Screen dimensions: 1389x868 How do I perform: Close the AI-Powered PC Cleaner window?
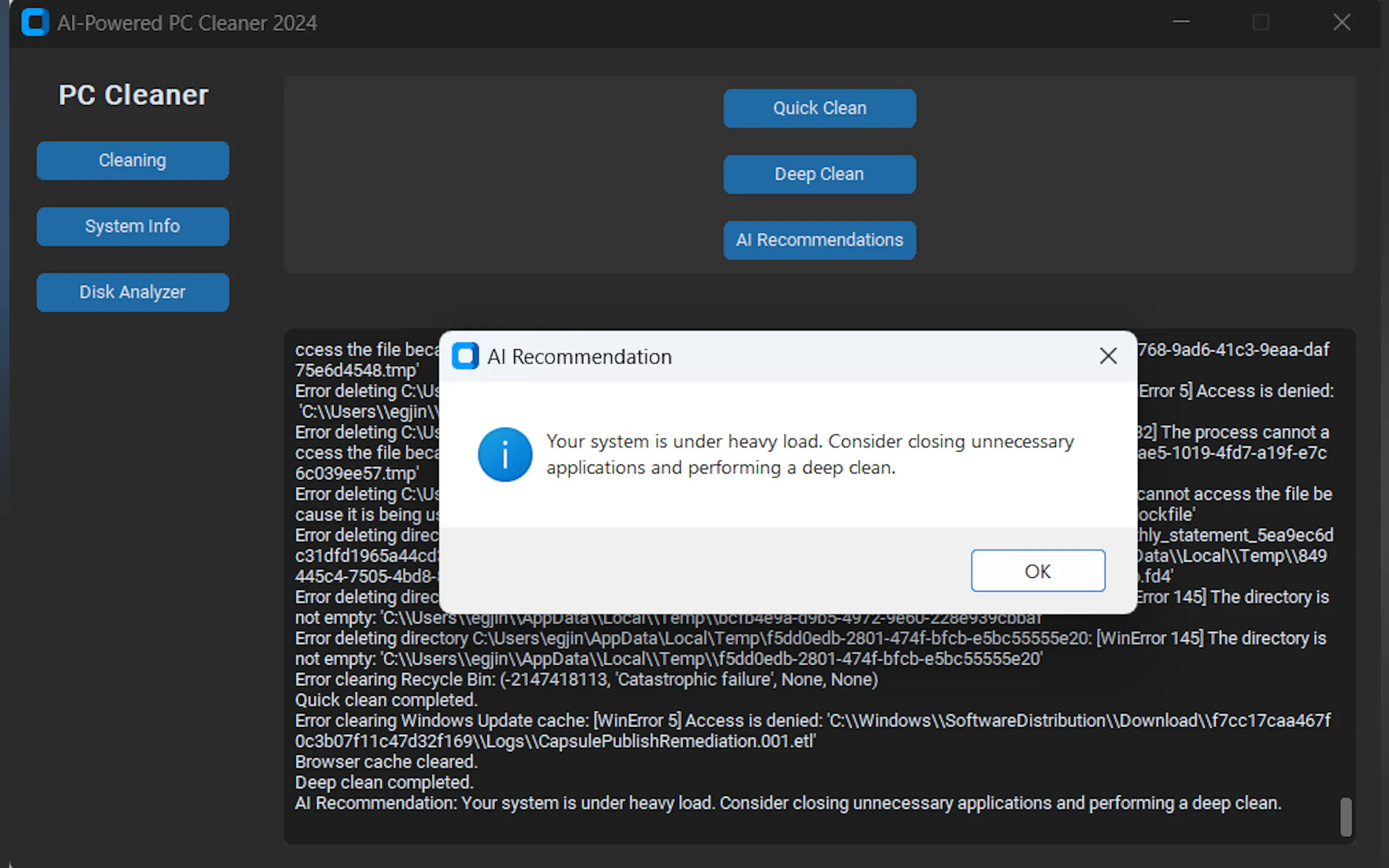point(1341,22)
